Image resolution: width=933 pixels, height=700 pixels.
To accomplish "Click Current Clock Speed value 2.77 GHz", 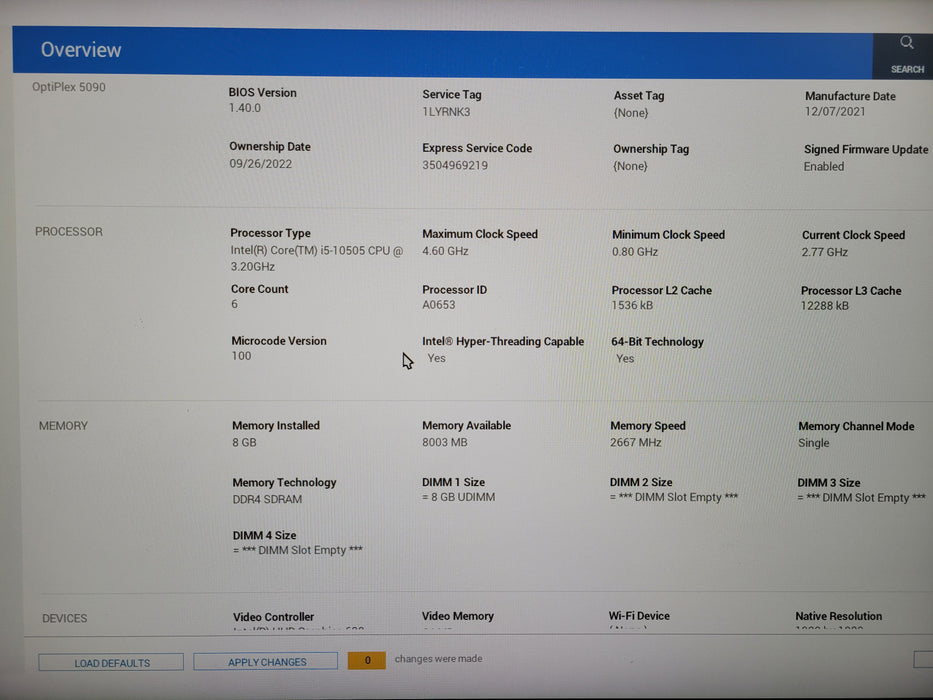I will (825, 252).
